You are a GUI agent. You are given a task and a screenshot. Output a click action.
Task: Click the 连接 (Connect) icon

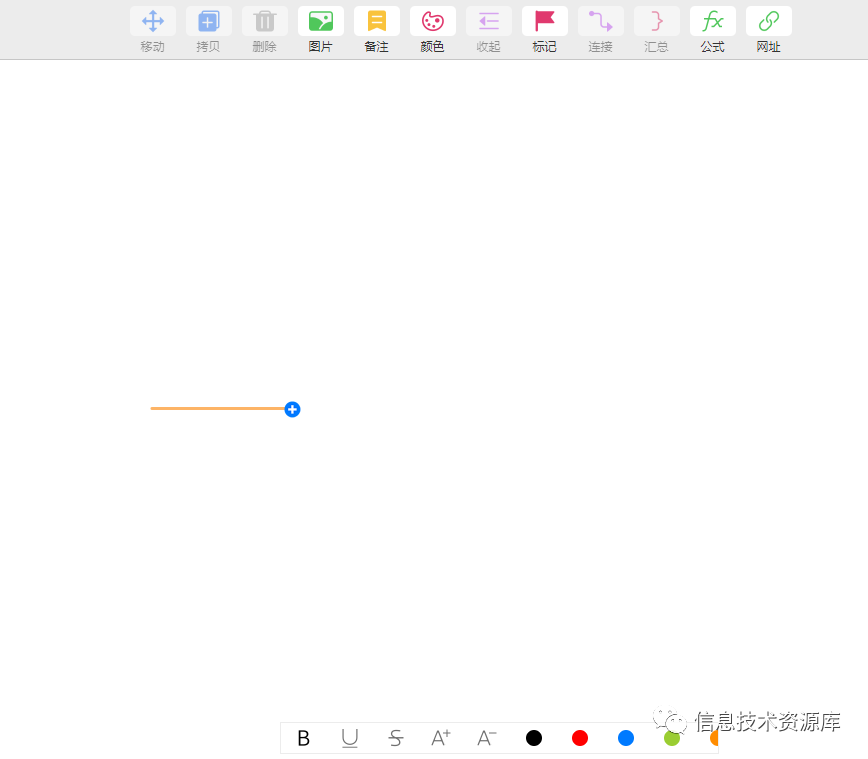(x=601, y=22)
